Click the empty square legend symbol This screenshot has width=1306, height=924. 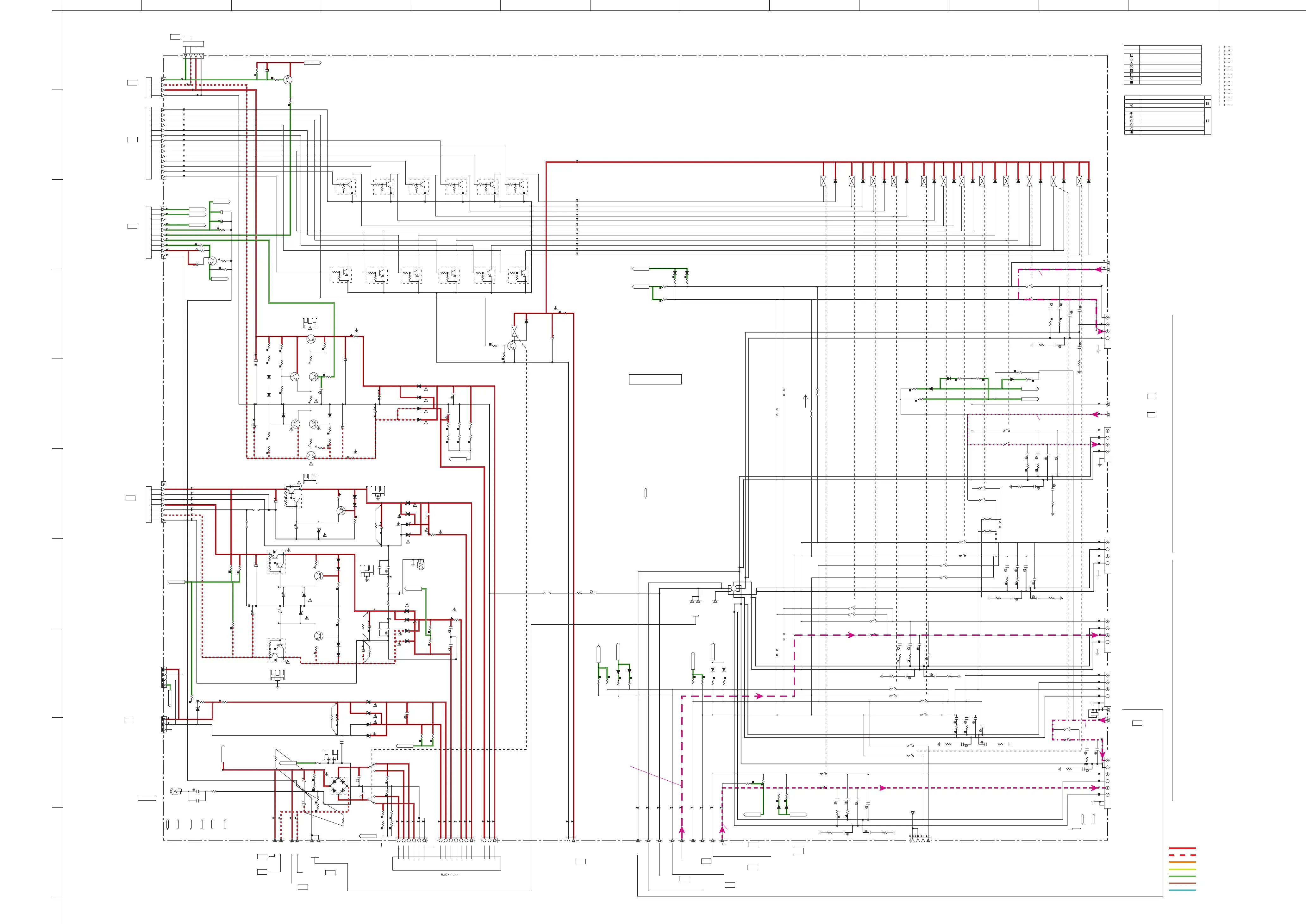click(x=1132, y=75)
